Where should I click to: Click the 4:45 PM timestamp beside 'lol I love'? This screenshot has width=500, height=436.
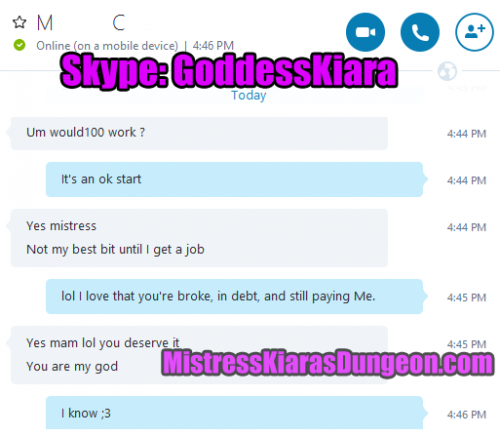(x=466, y=297)
